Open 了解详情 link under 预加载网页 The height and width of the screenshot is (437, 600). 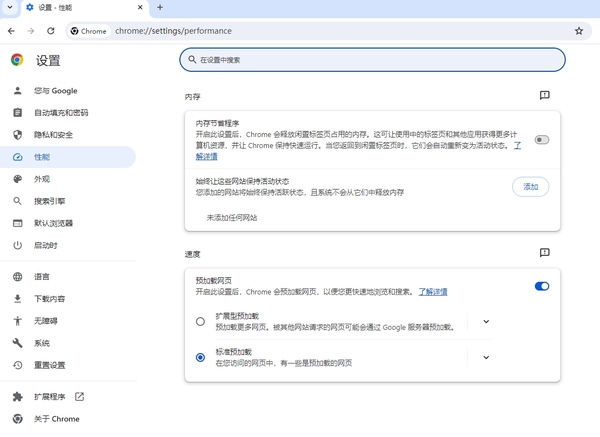pos(432,292)
